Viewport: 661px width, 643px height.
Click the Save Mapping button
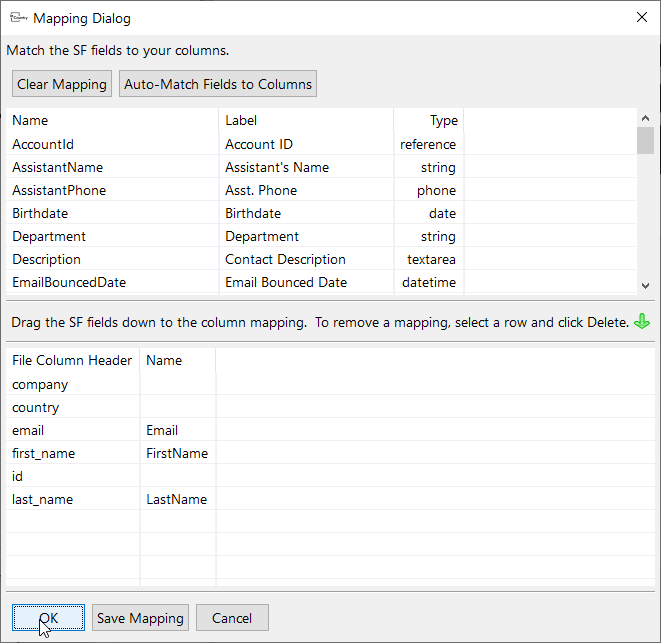(140, 618)
